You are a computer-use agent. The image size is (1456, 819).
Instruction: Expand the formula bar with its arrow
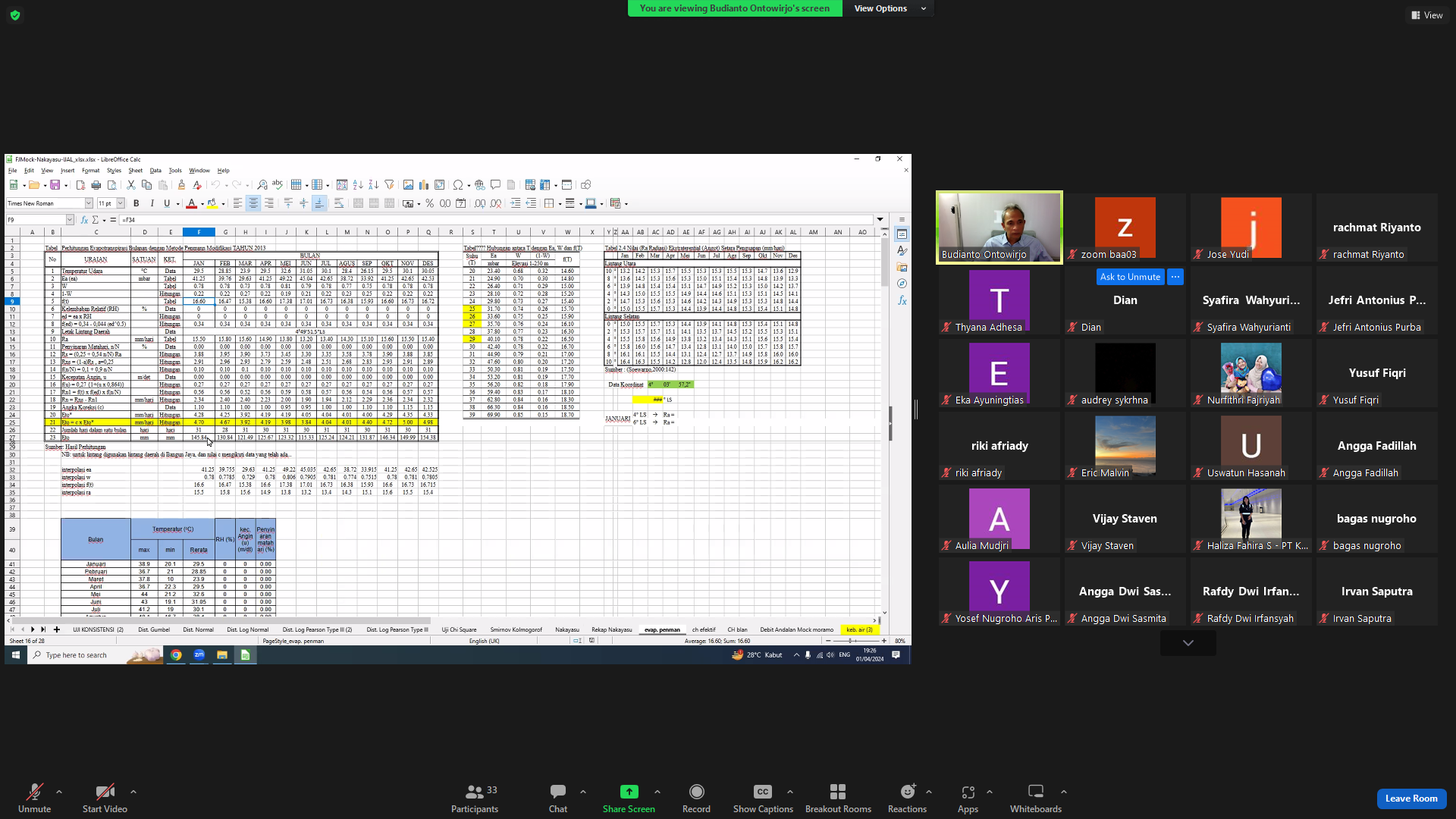tap(880, 220)
